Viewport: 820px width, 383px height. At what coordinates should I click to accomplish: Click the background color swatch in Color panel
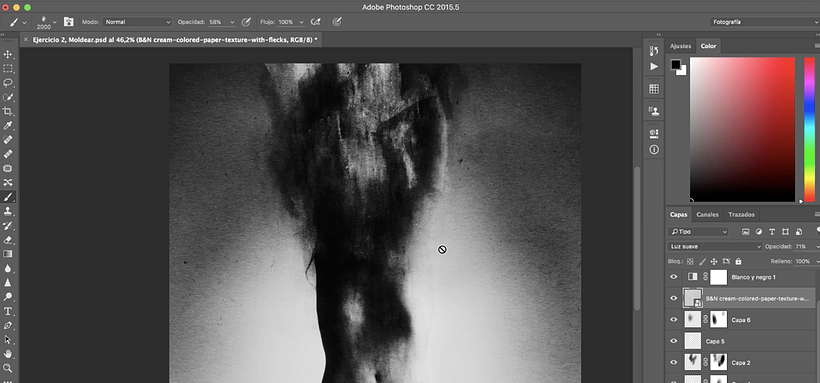[x=682, y=72]
